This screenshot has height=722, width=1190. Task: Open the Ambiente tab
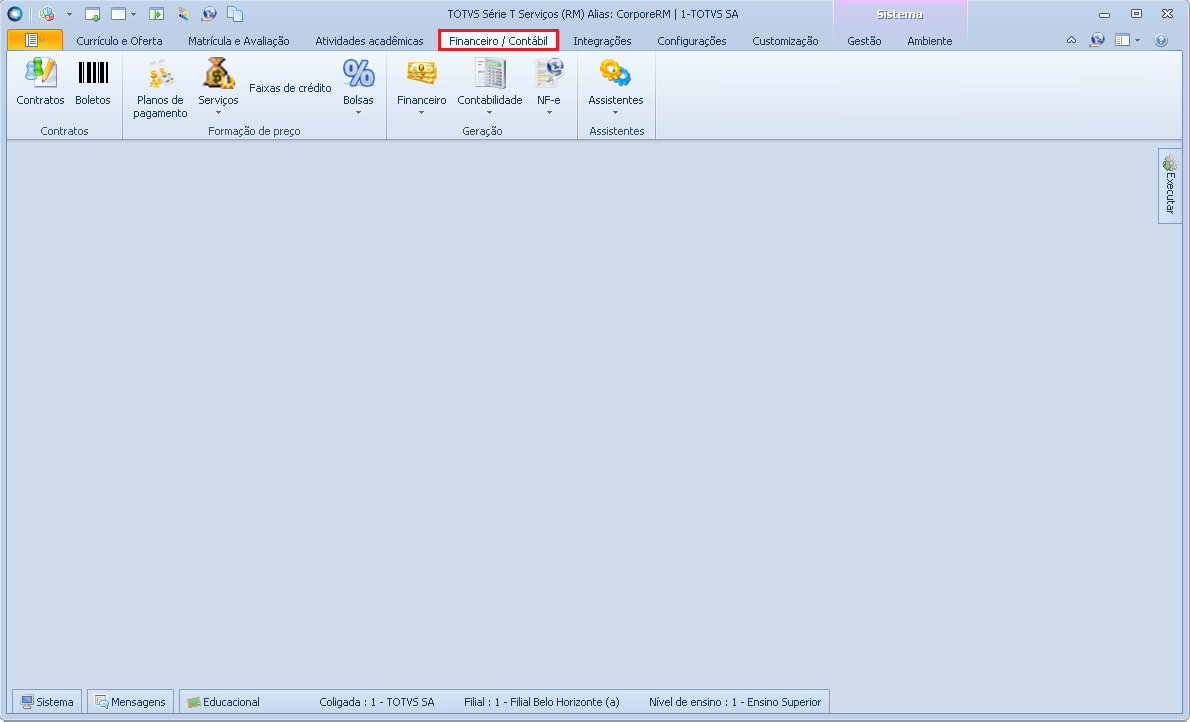929,41
